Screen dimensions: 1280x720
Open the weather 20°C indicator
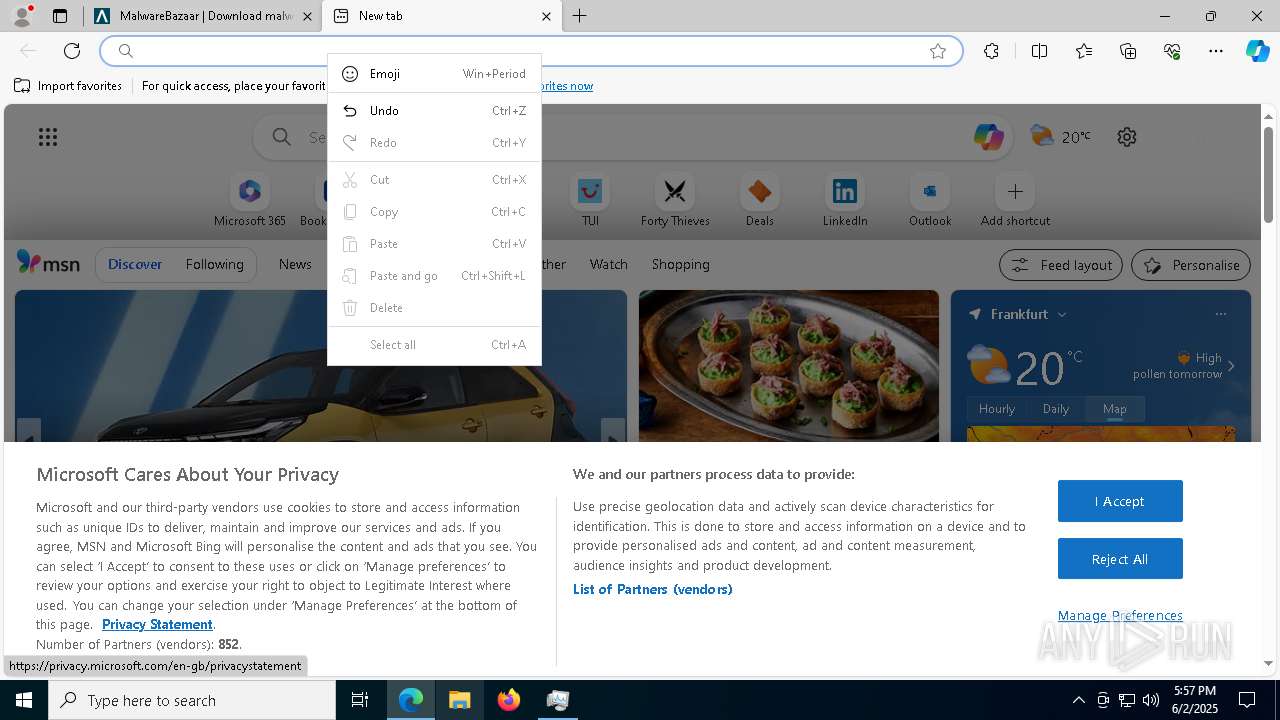point(1061,136)
